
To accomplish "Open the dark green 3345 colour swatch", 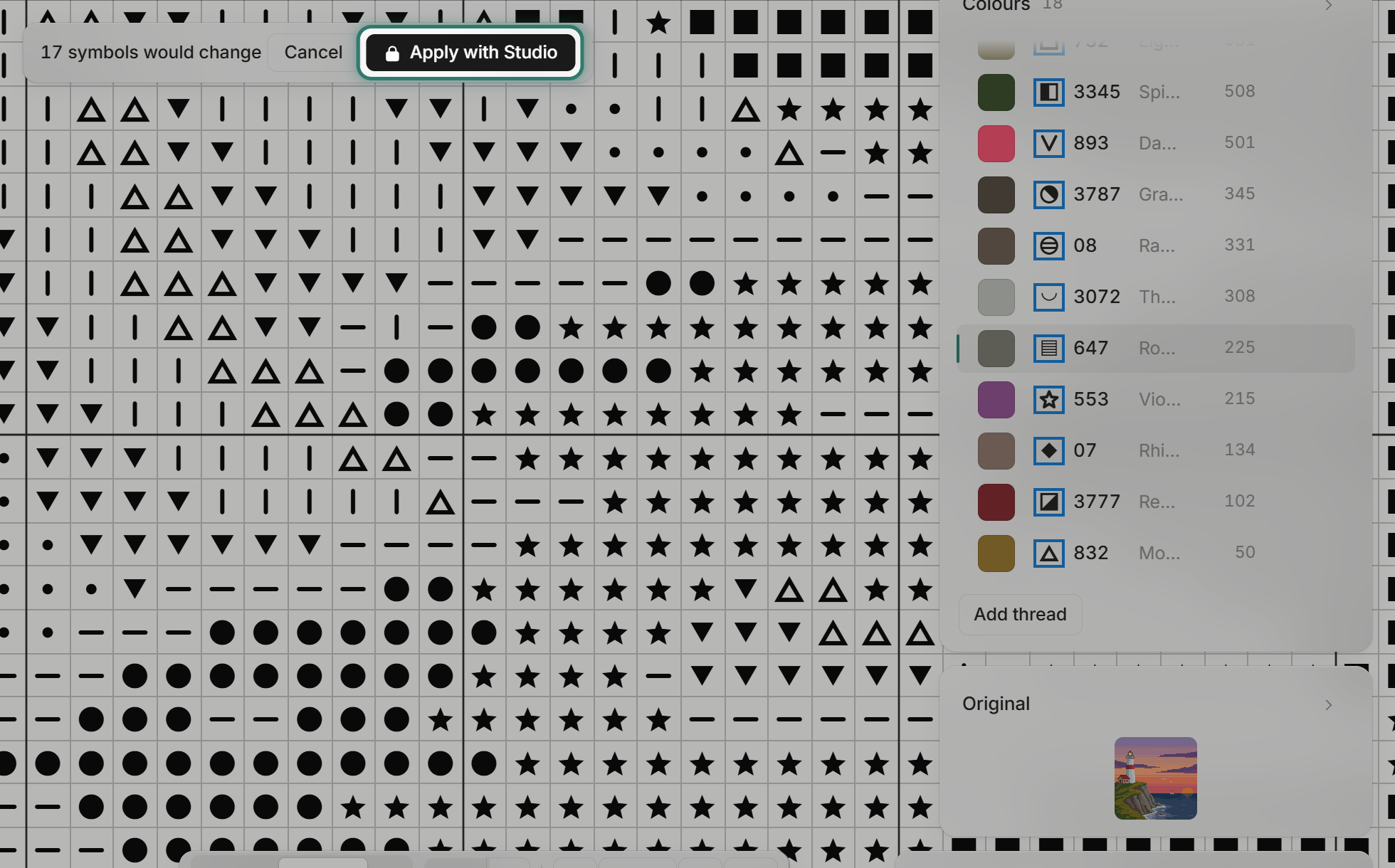I will pos(996,92).
